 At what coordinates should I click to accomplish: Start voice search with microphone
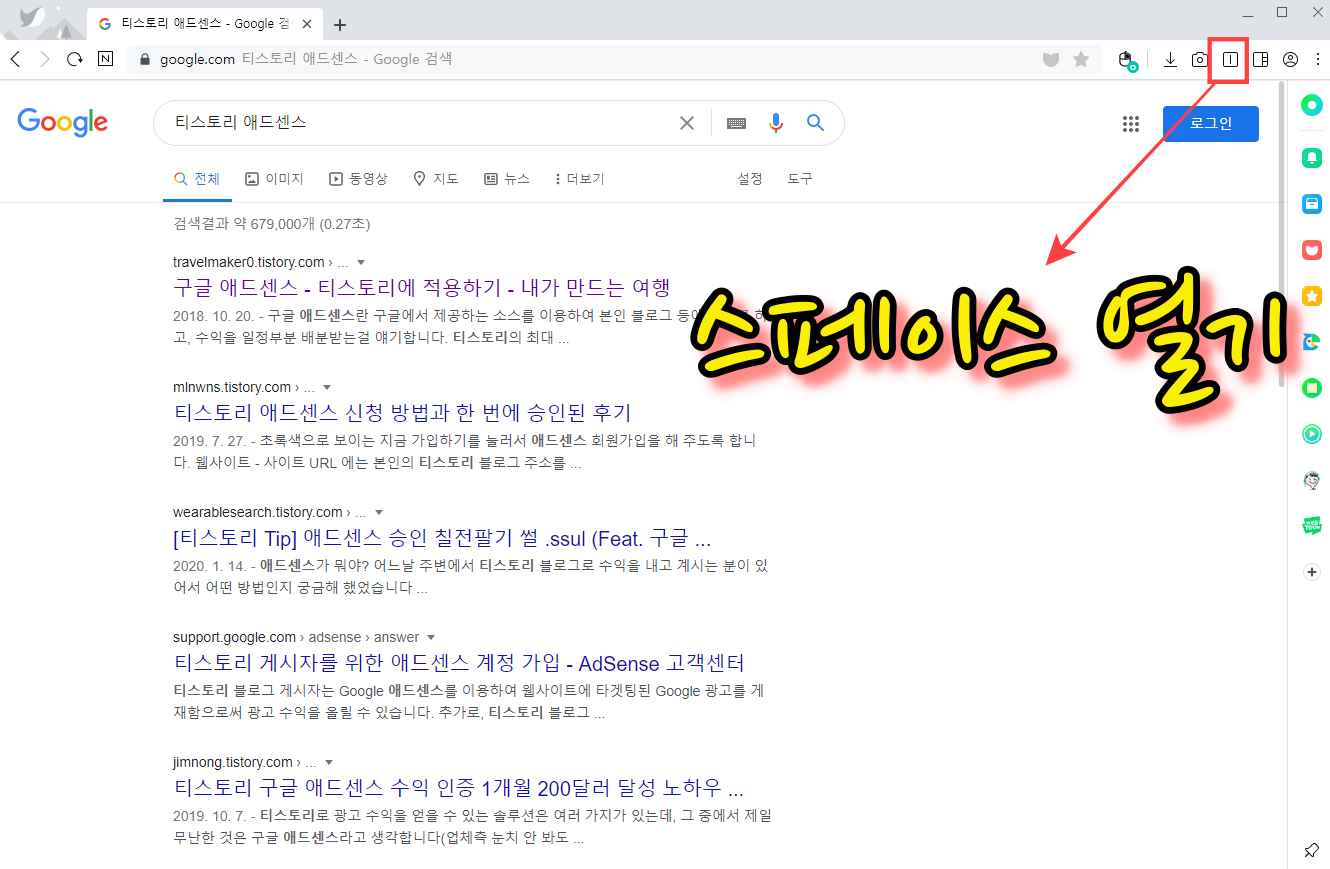pyautogui.click(x=776, y=123)
